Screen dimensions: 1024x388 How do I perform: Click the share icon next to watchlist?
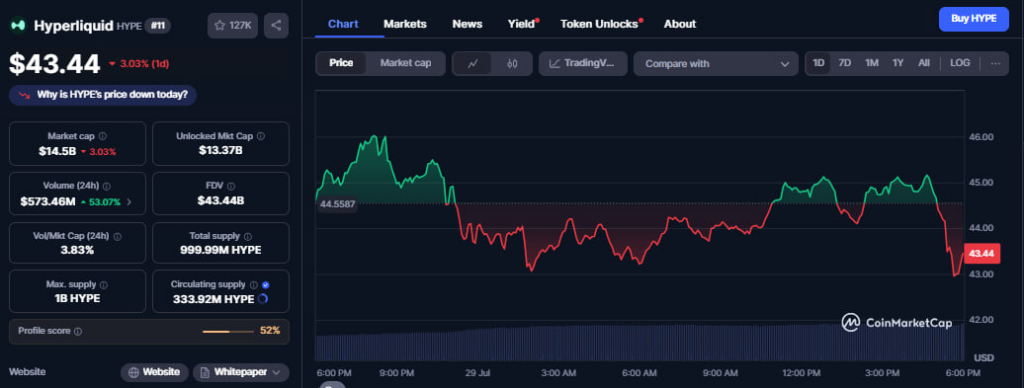[x=276, y=25]
